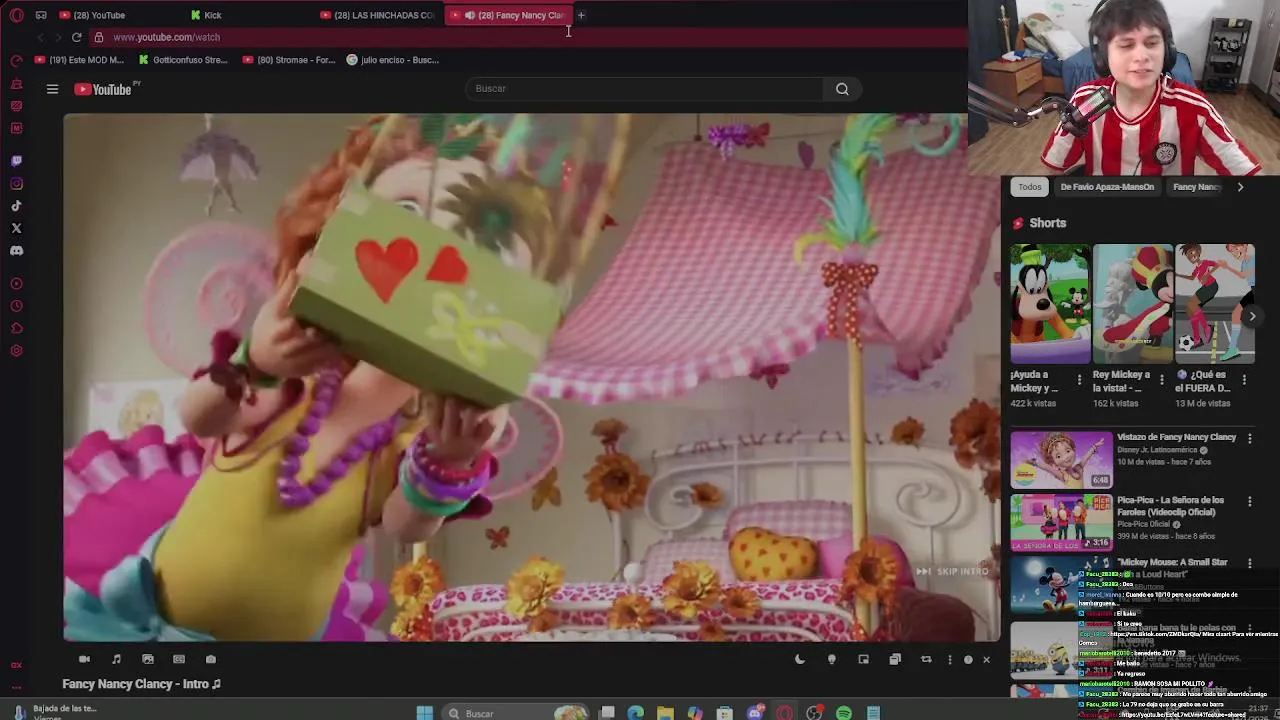
Task: Open bookmark 'julio enciso - Busc...'
Action: [x=393, y=60]
